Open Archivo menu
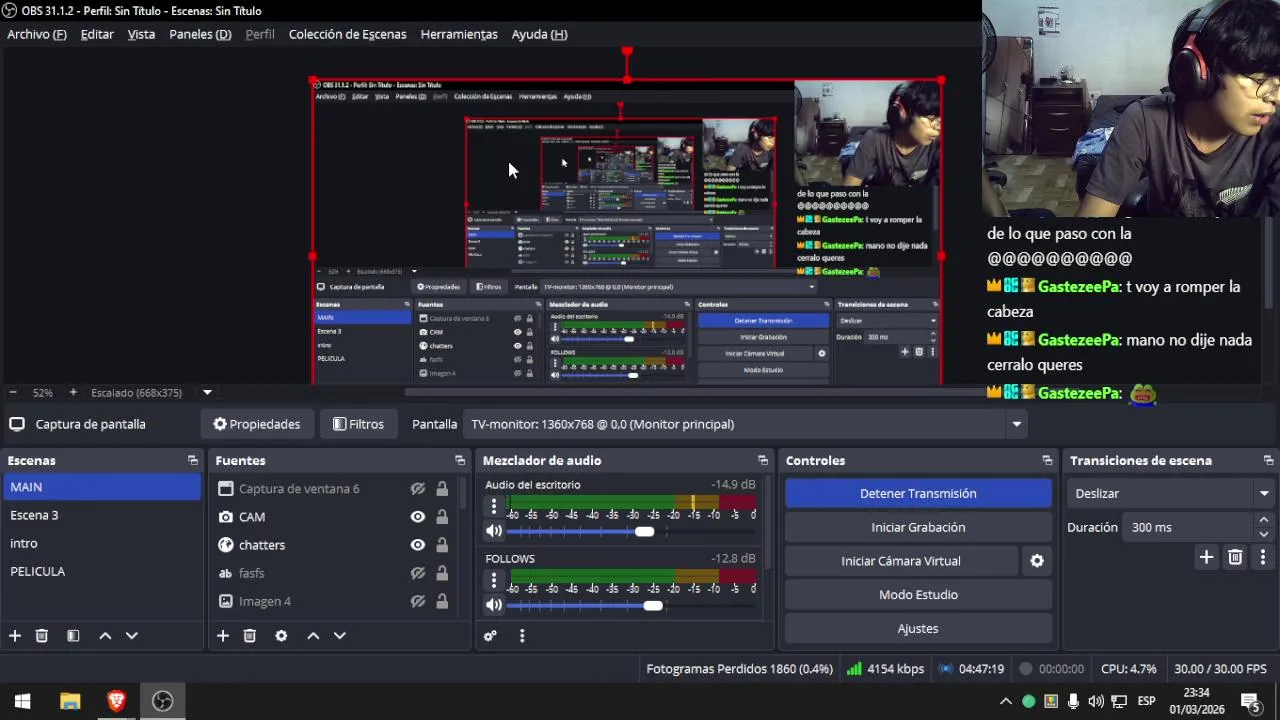 (37, 34)
